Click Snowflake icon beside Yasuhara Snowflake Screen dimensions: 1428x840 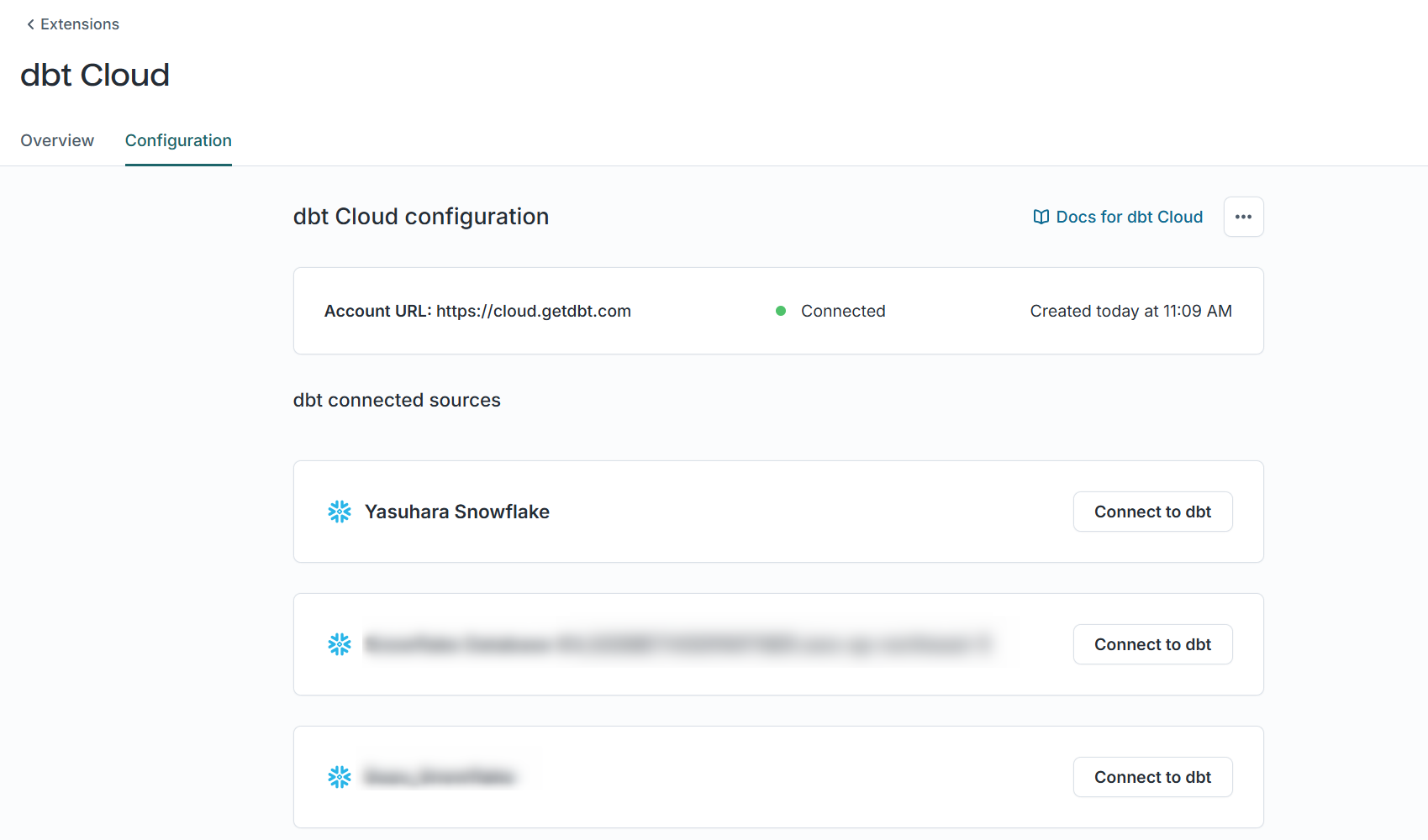point(340,512)
